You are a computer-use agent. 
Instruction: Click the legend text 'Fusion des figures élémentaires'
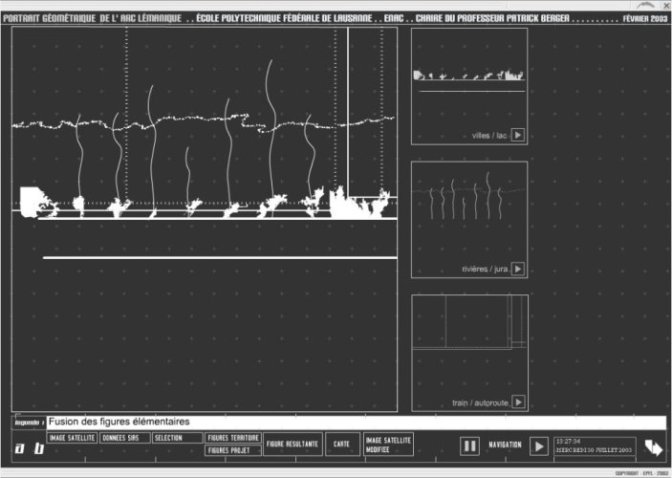coord(119,422)
